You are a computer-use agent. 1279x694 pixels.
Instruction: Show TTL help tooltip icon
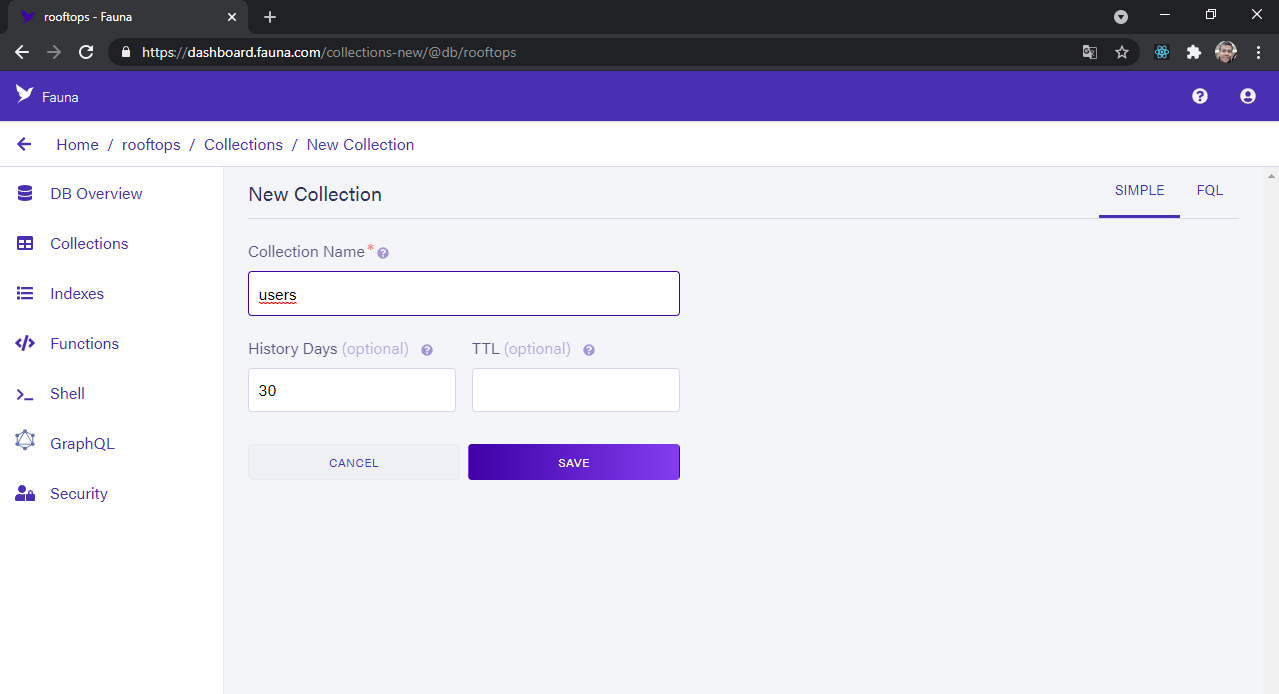[589, 350]
